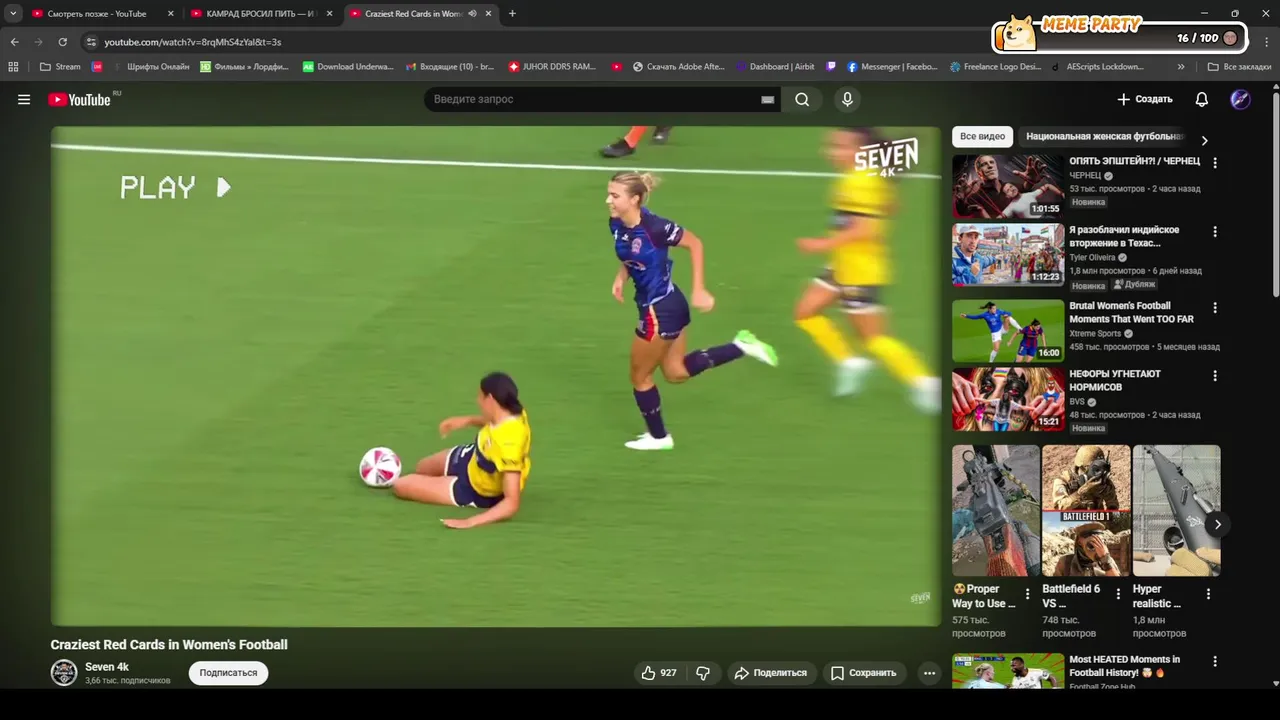Screen dimensions: 1280x720
Task: Activate voice search microphone icon
Action: (x=847, y=99)
